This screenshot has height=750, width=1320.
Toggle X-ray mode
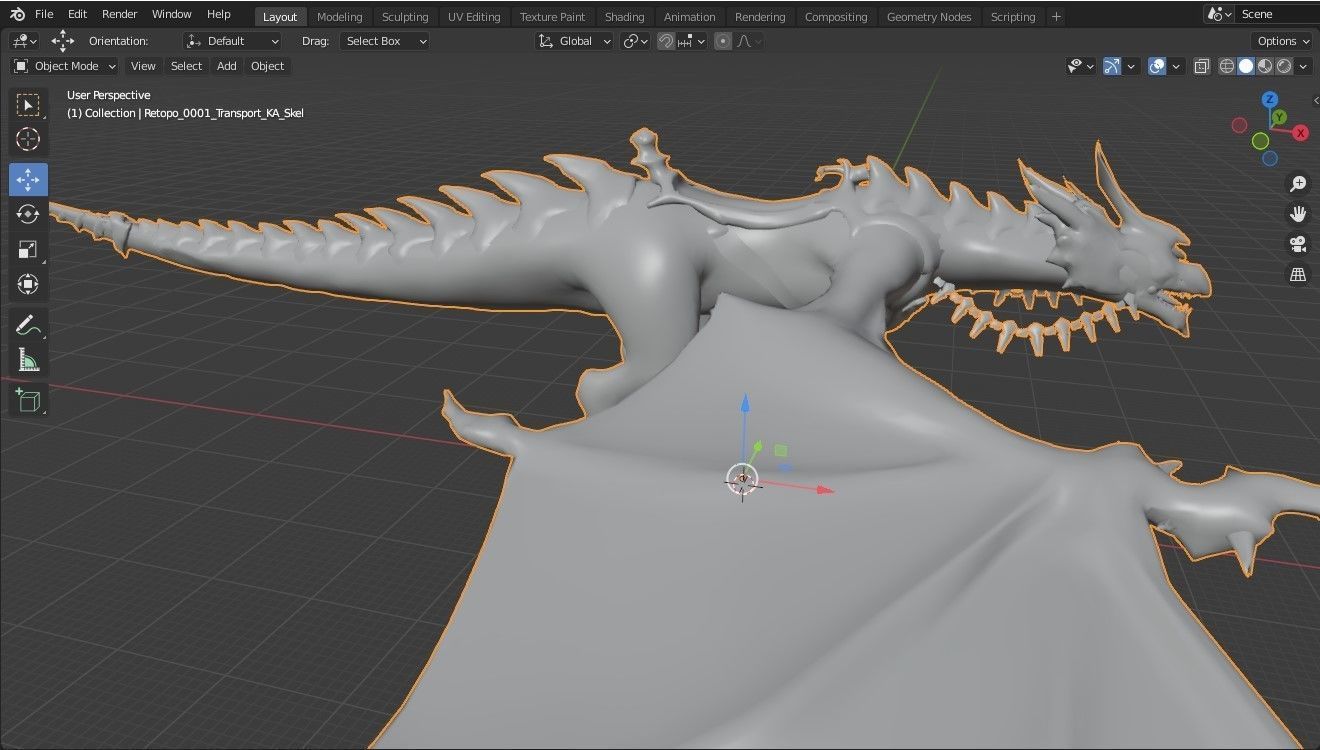click(x=1201, y=66)
